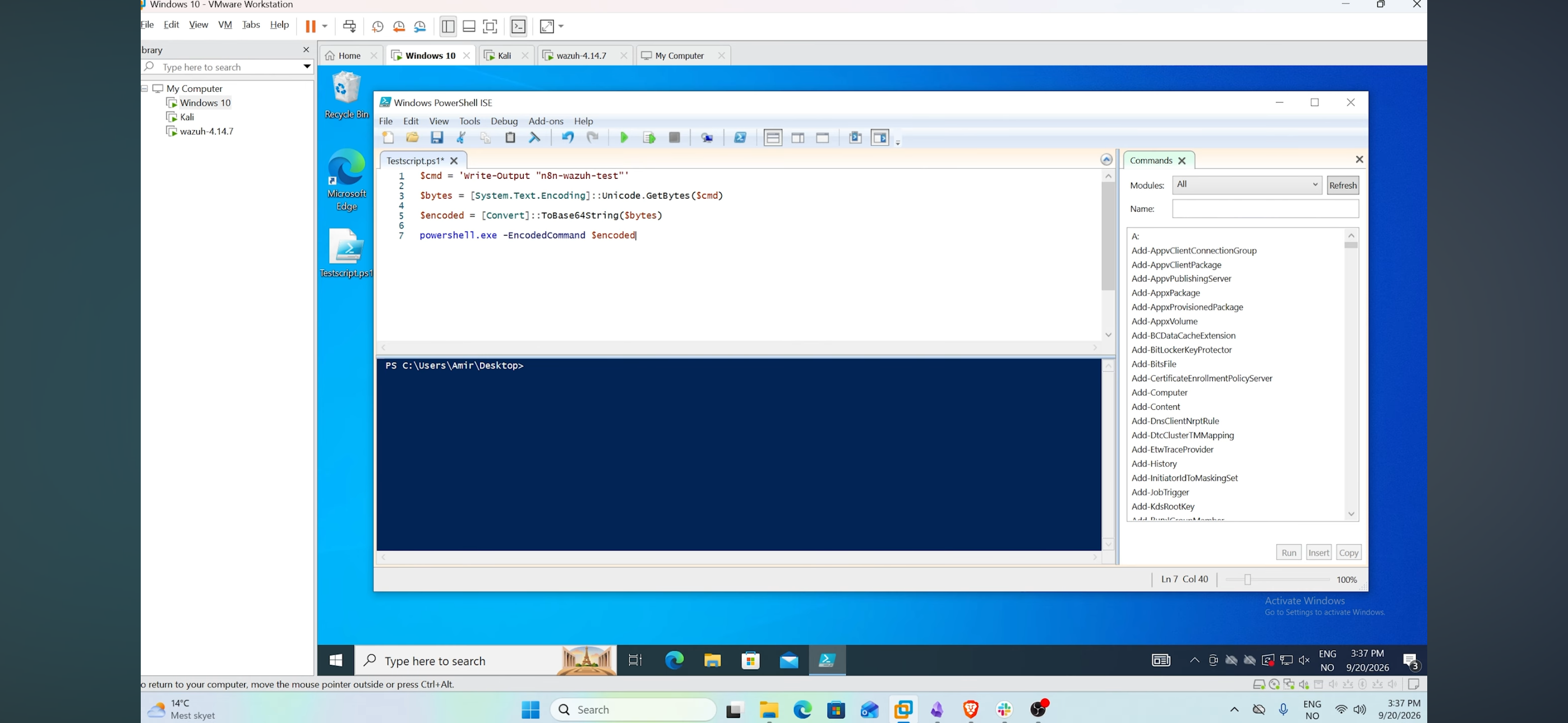Image resolution: width=1568 pixels, height=723 pixels.
Task: Open a script file in ISE toolbar
Action: click(x=412, y=137)
